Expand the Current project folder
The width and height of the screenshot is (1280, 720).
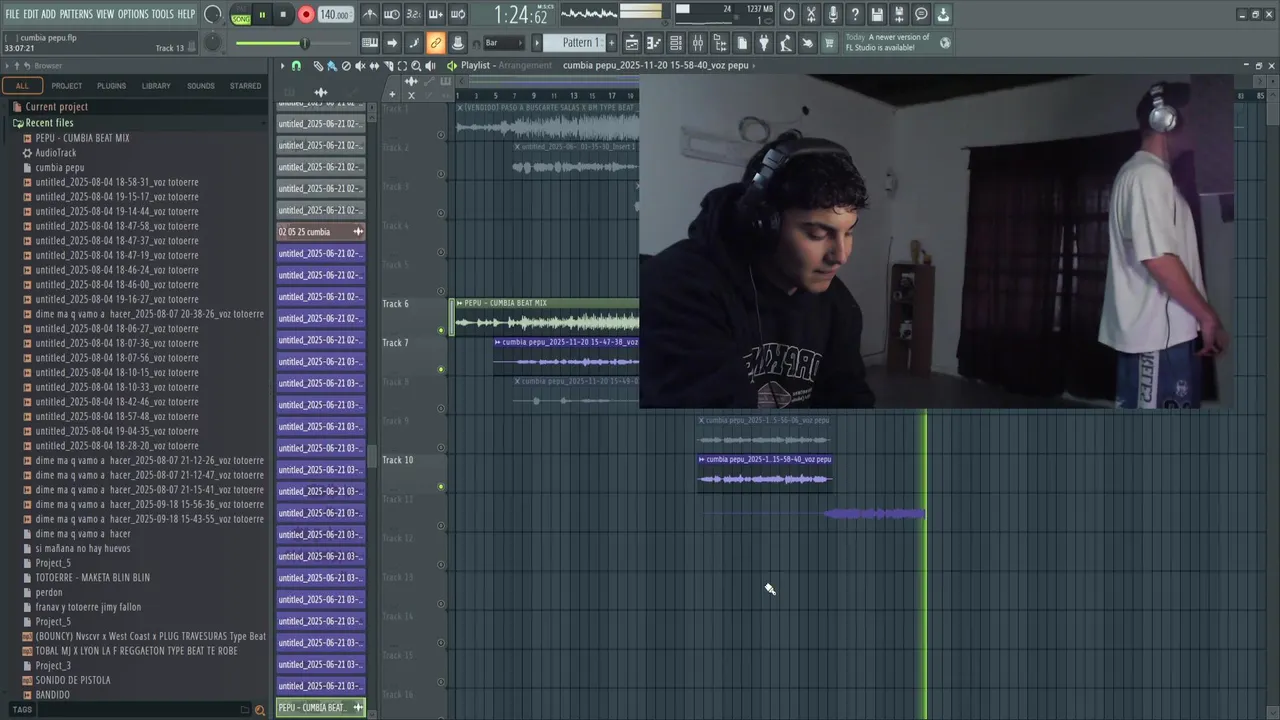pos(56,107)
